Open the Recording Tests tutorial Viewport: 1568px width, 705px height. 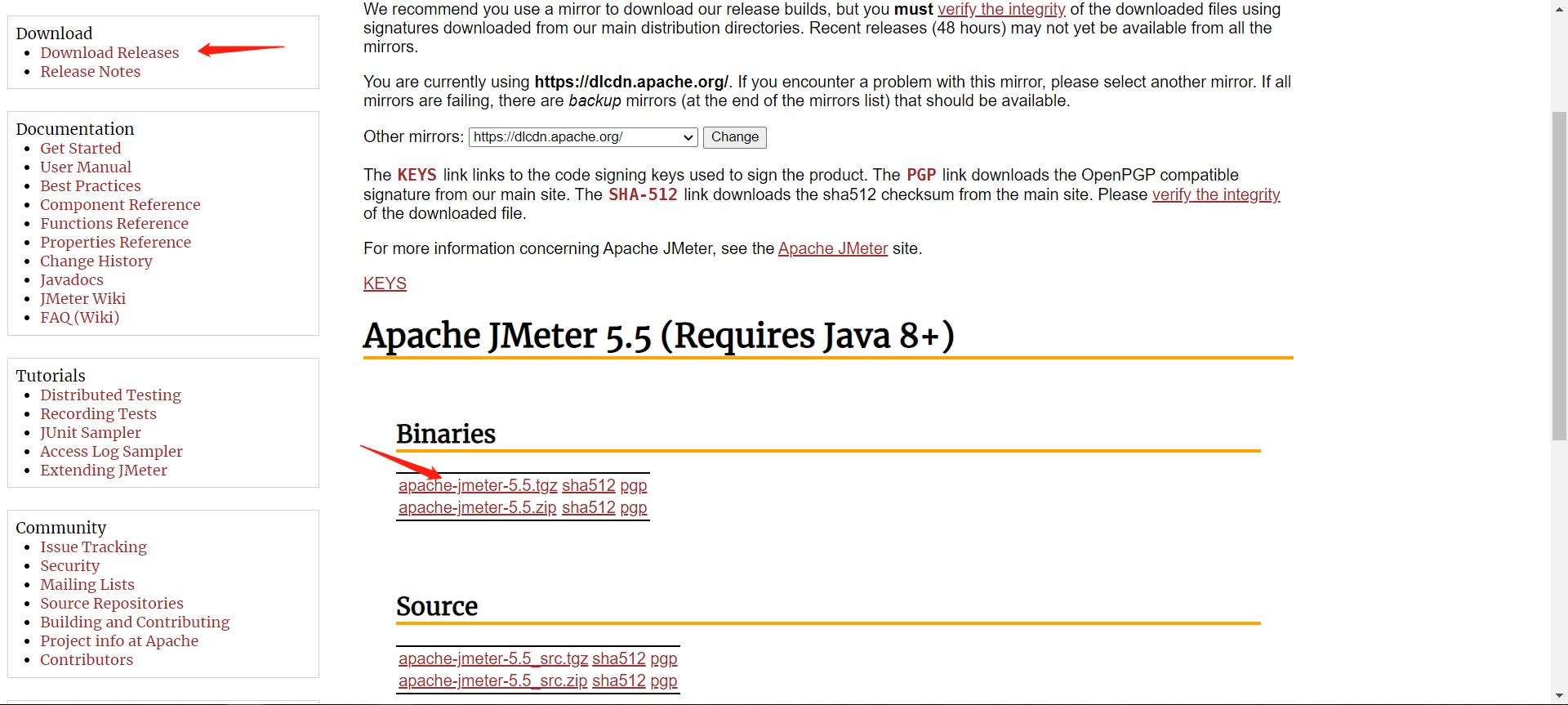pos(99,414)
